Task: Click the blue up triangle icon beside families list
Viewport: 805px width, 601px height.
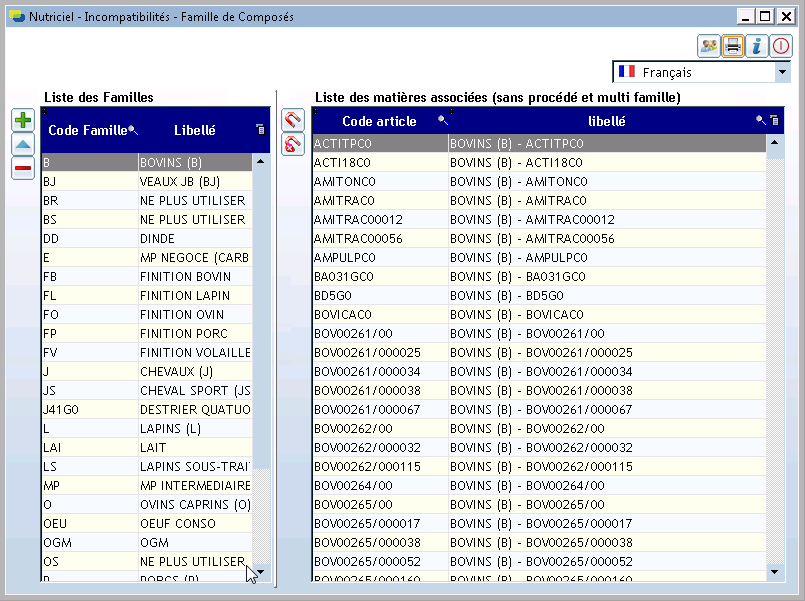Action: coord(23,144)
